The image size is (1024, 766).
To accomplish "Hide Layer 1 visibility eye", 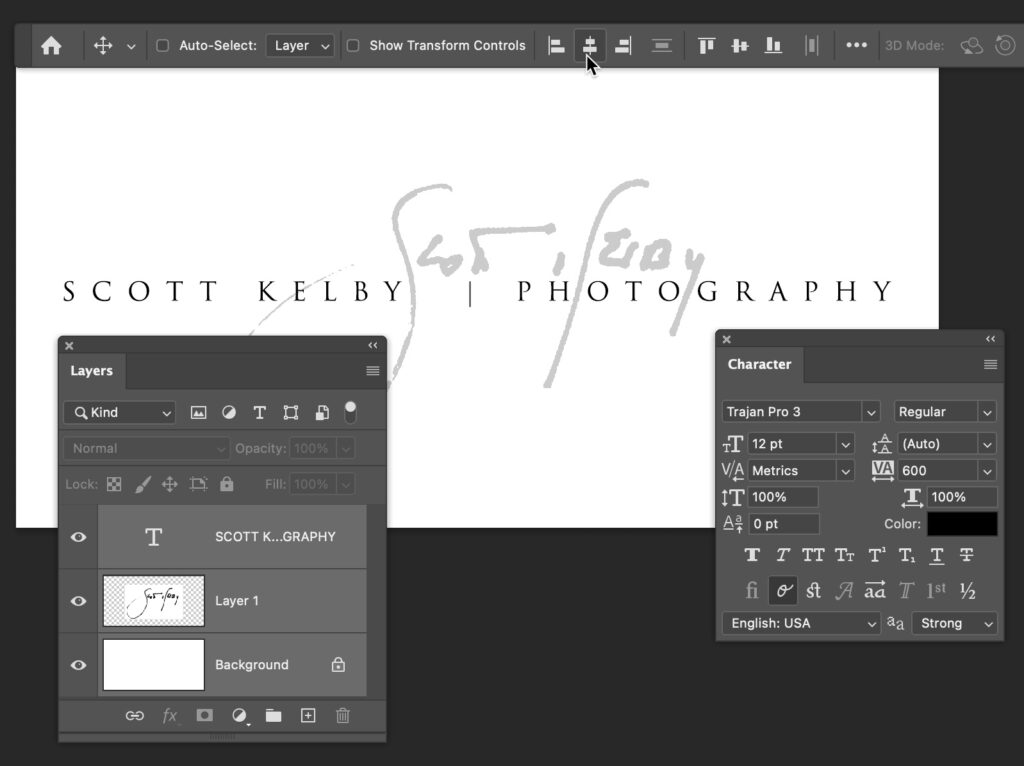I will 78,601.
